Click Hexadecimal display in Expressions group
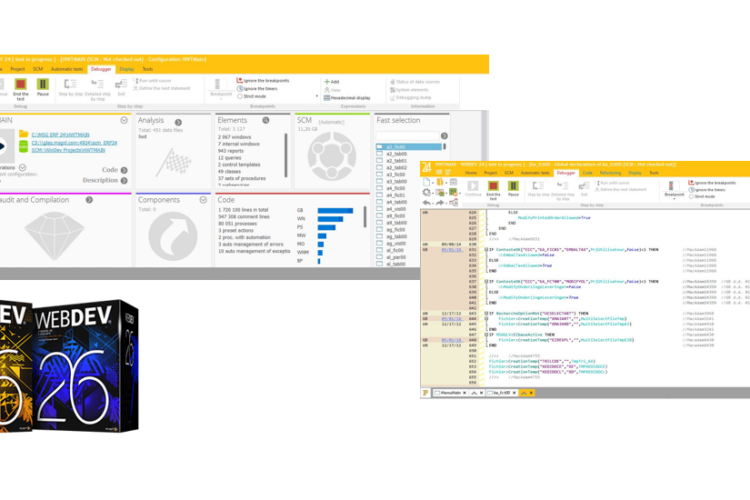 pyautogui.click(x=347, y=98)
